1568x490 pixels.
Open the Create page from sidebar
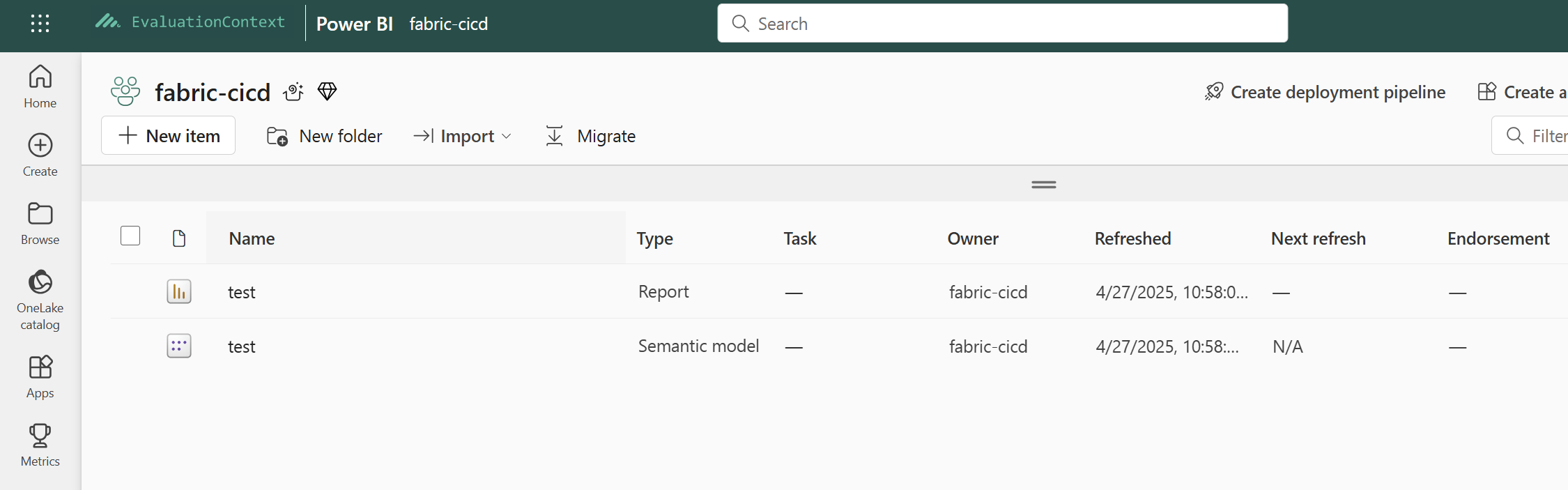[40, 155]
